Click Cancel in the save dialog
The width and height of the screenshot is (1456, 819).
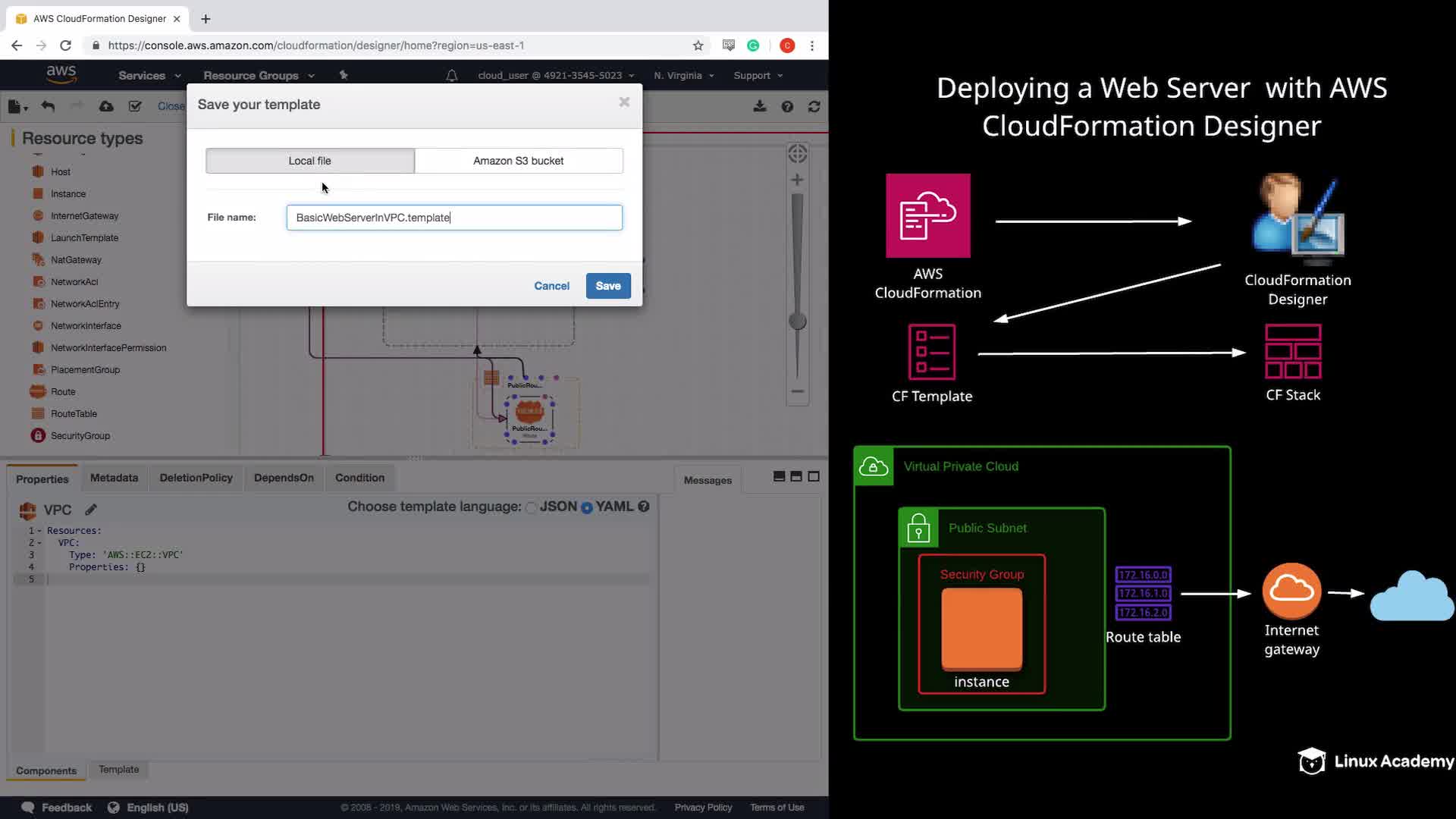(x=551, y=286)
